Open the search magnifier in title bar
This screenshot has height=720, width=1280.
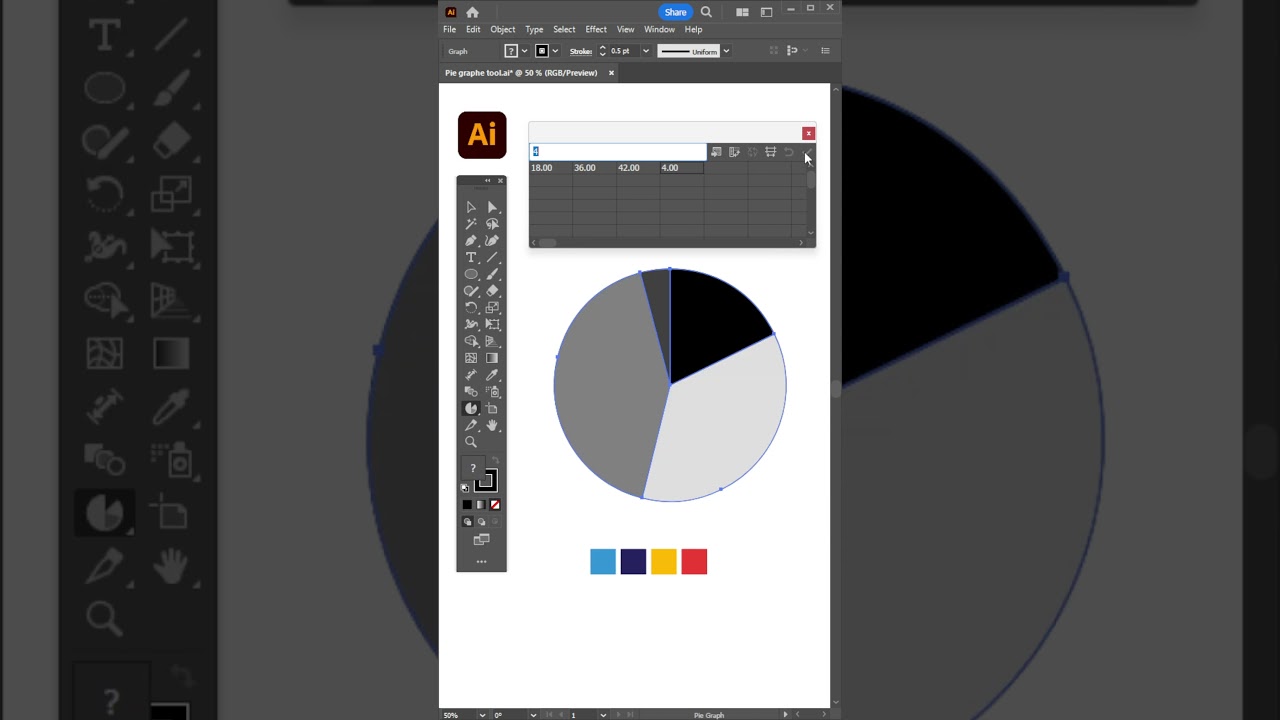click(706, 12)
